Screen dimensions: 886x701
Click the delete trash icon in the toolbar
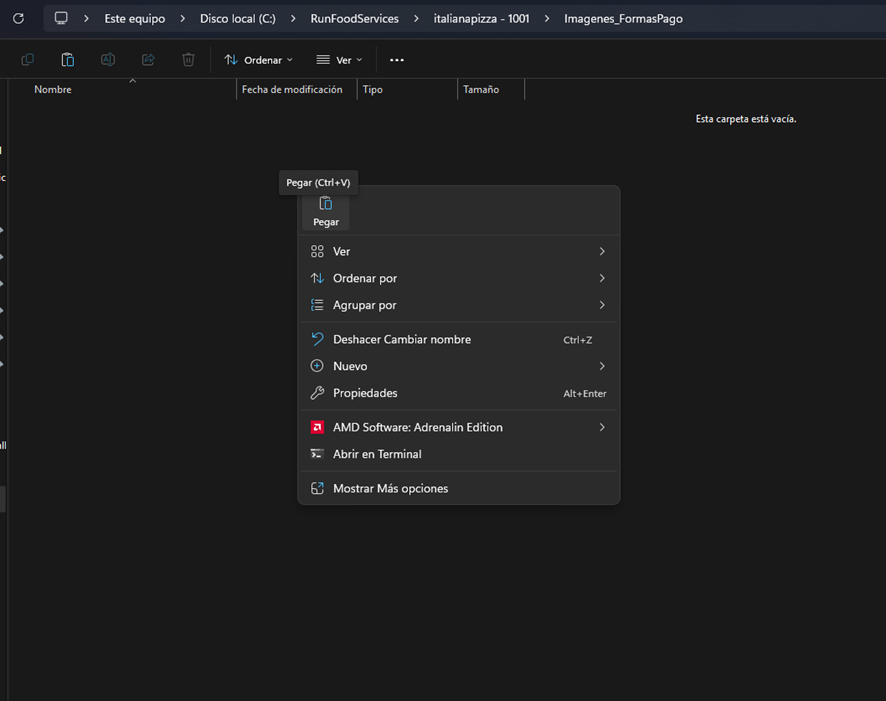[x=188, y=59]
